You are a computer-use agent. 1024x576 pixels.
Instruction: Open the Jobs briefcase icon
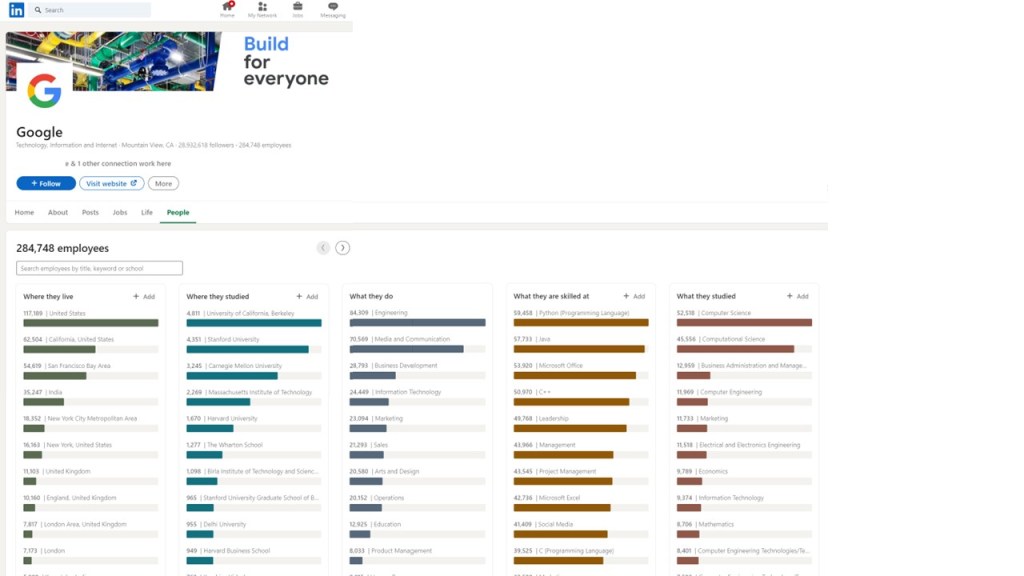tap(297, 9)
